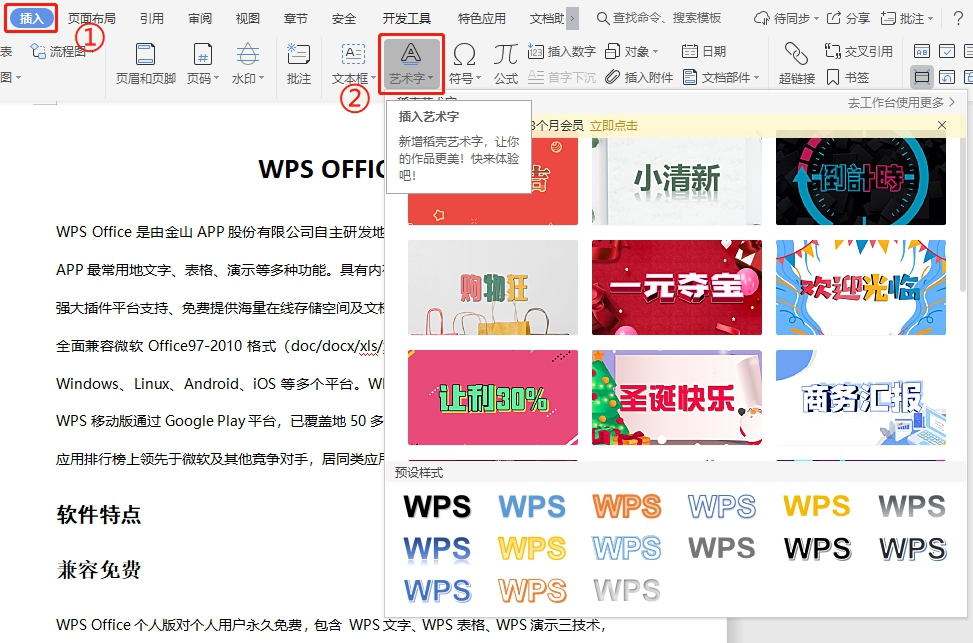Click 插入附件 insert attachment

(639, 77)
